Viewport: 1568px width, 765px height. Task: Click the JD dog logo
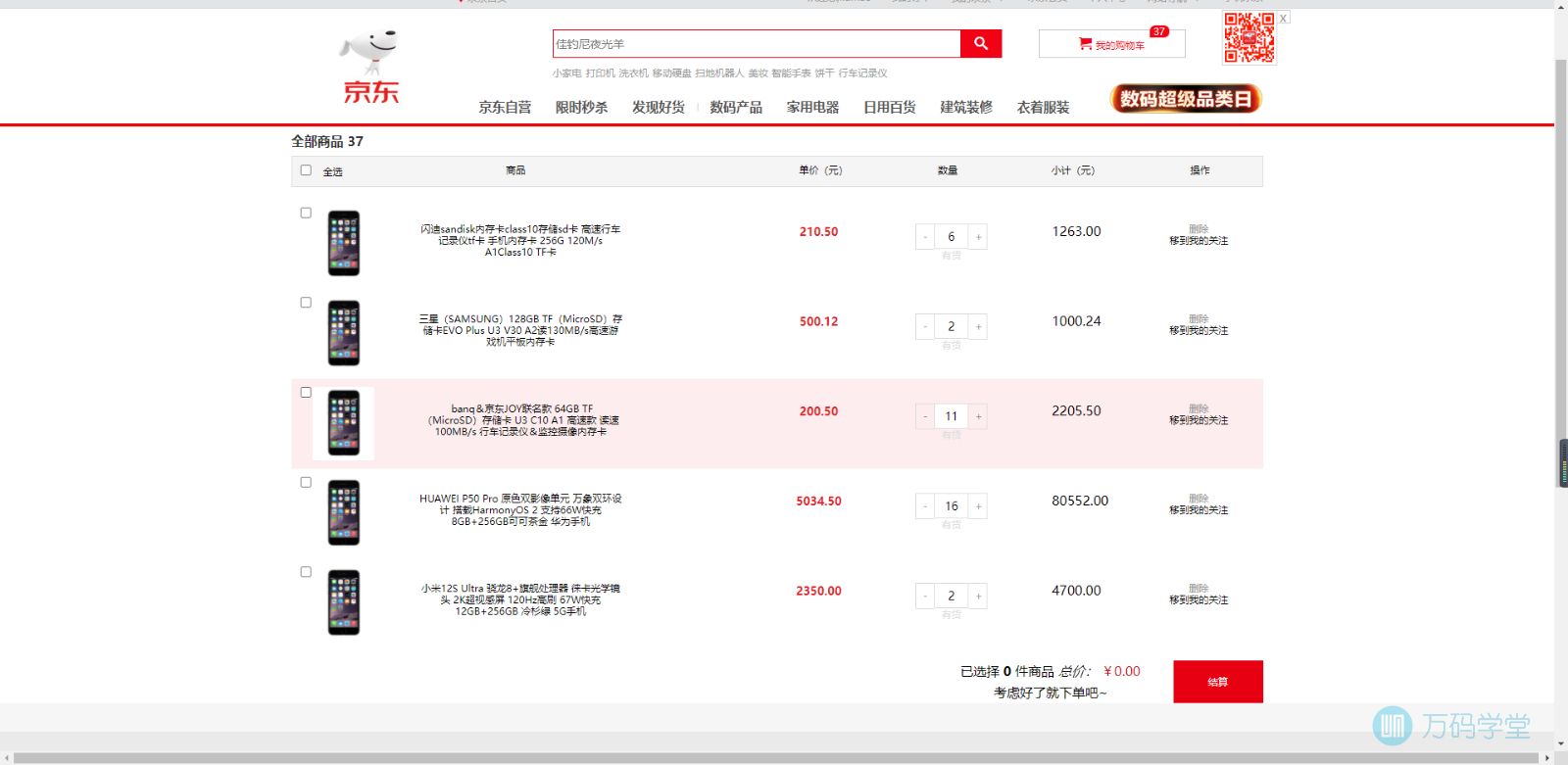370,67
